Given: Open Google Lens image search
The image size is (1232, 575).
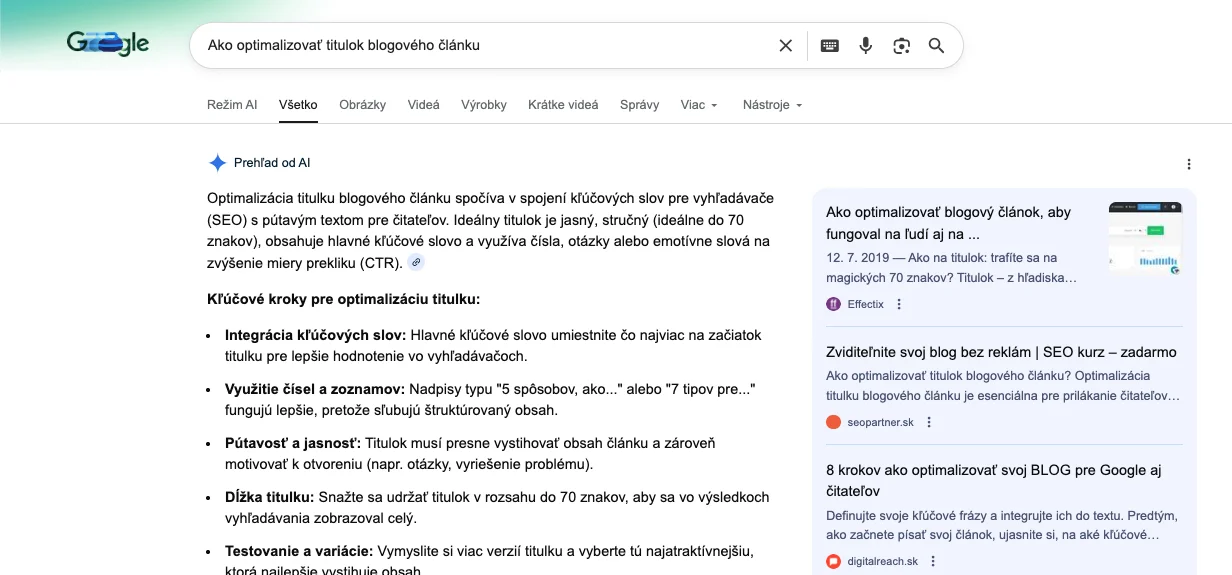Looking at the screenshot, I should tap(901, 45).
